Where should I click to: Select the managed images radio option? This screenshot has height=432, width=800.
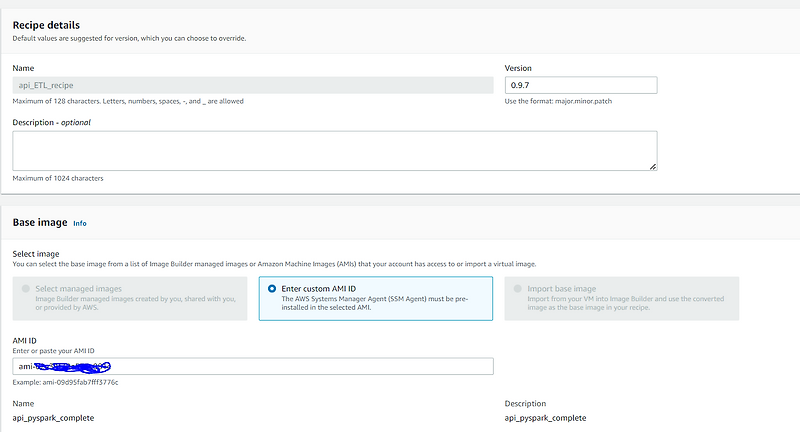26,289
